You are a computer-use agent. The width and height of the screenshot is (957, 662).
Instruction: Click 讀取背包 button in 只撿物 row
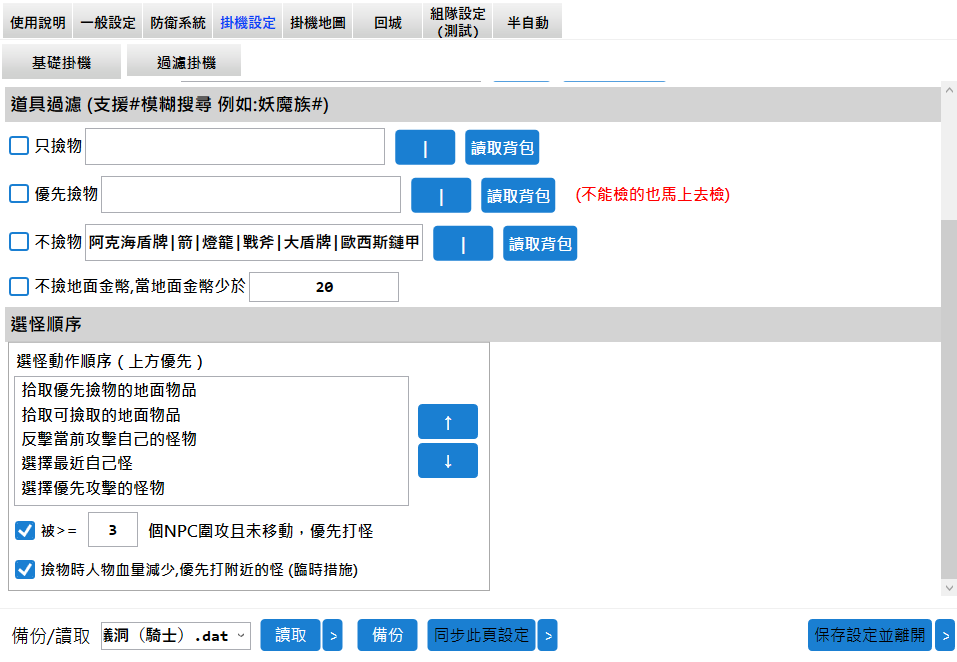point(502,147)
